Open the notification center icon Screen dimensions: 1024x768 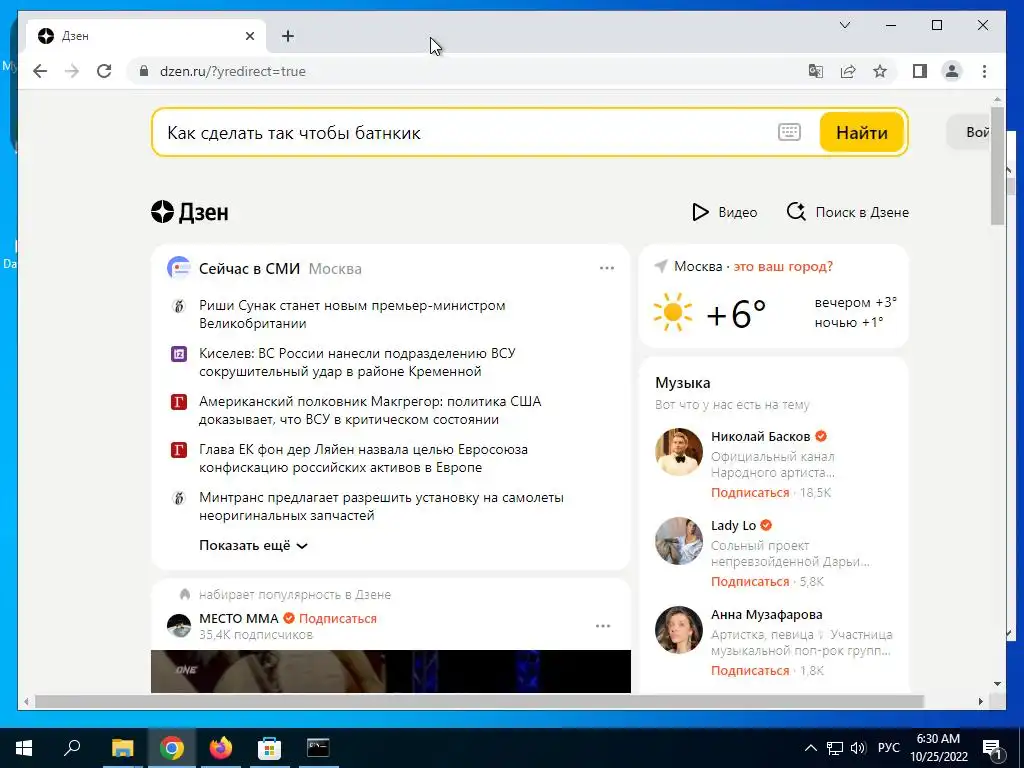click(x=992, y=748)
